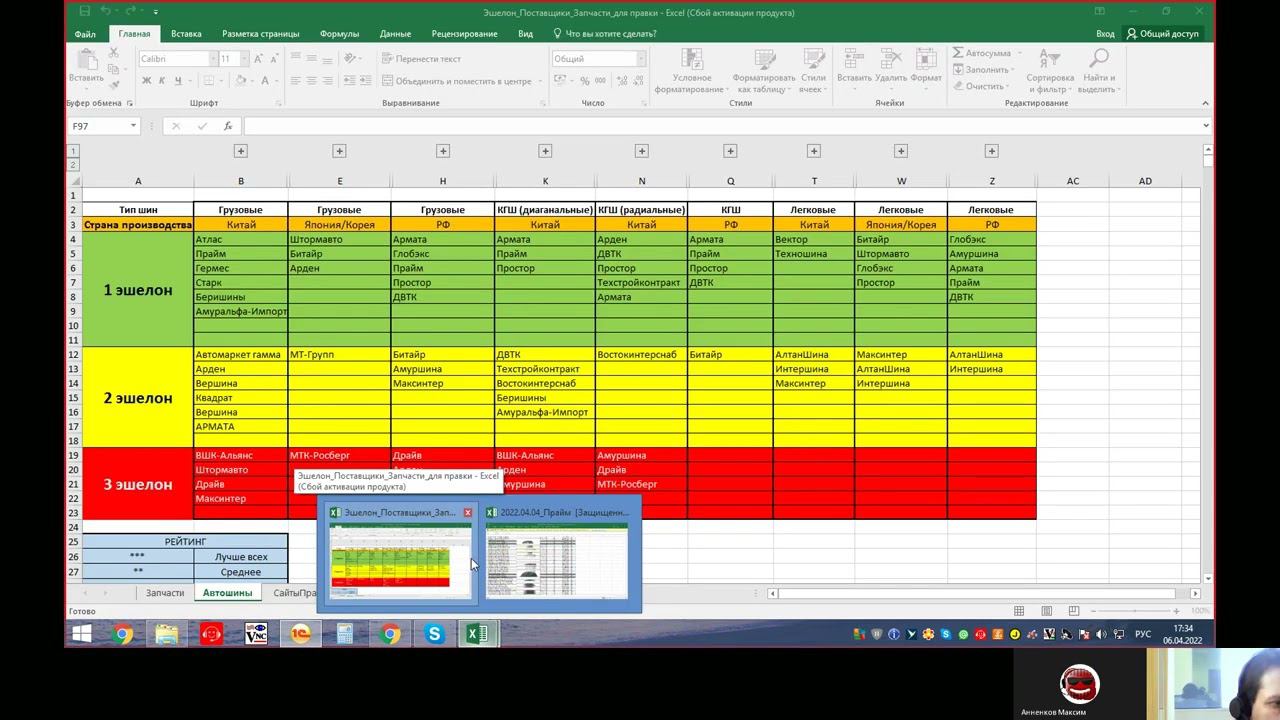Click the Windows Start button
Viewport: 1280px width, 720px height.
coord(81,634)
